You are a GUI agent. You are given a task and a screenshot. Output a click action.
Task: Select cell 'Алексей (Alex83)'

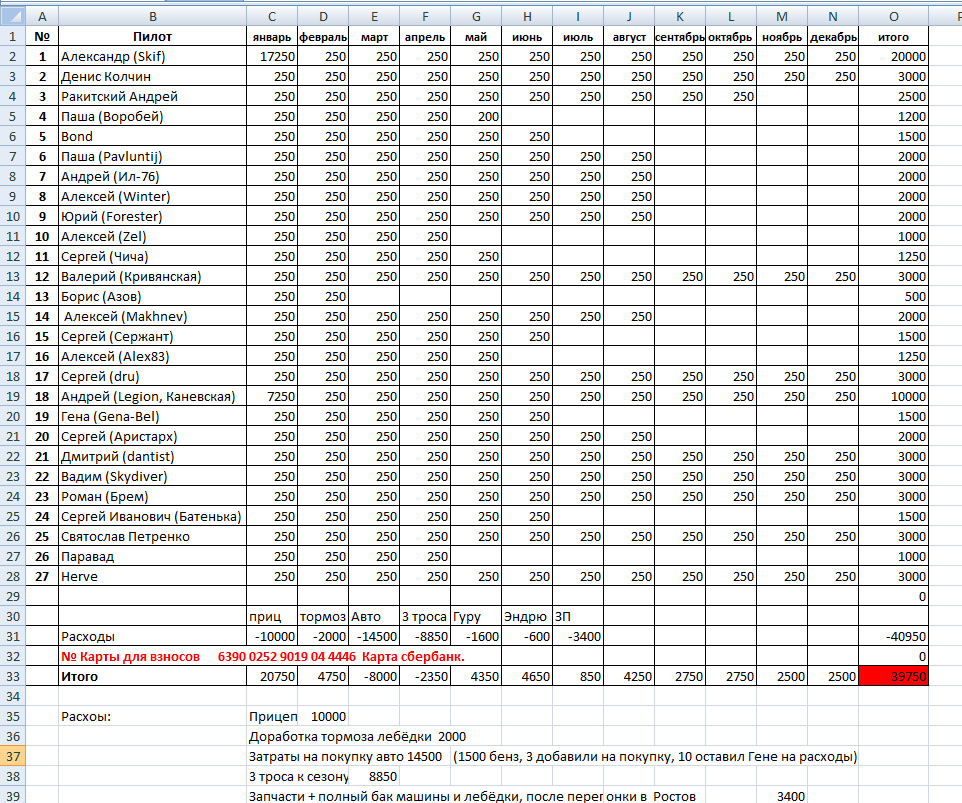[152, 356]
